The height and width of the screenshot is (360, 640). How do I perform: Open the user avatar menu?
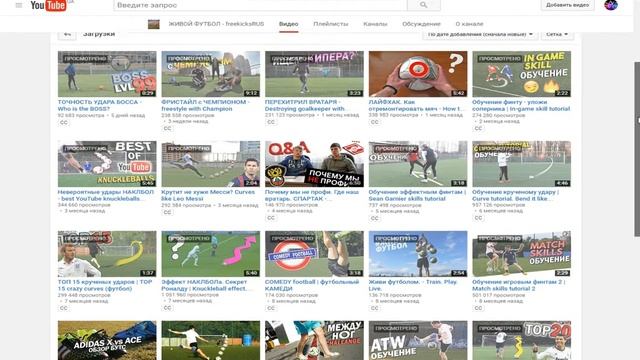611,5
